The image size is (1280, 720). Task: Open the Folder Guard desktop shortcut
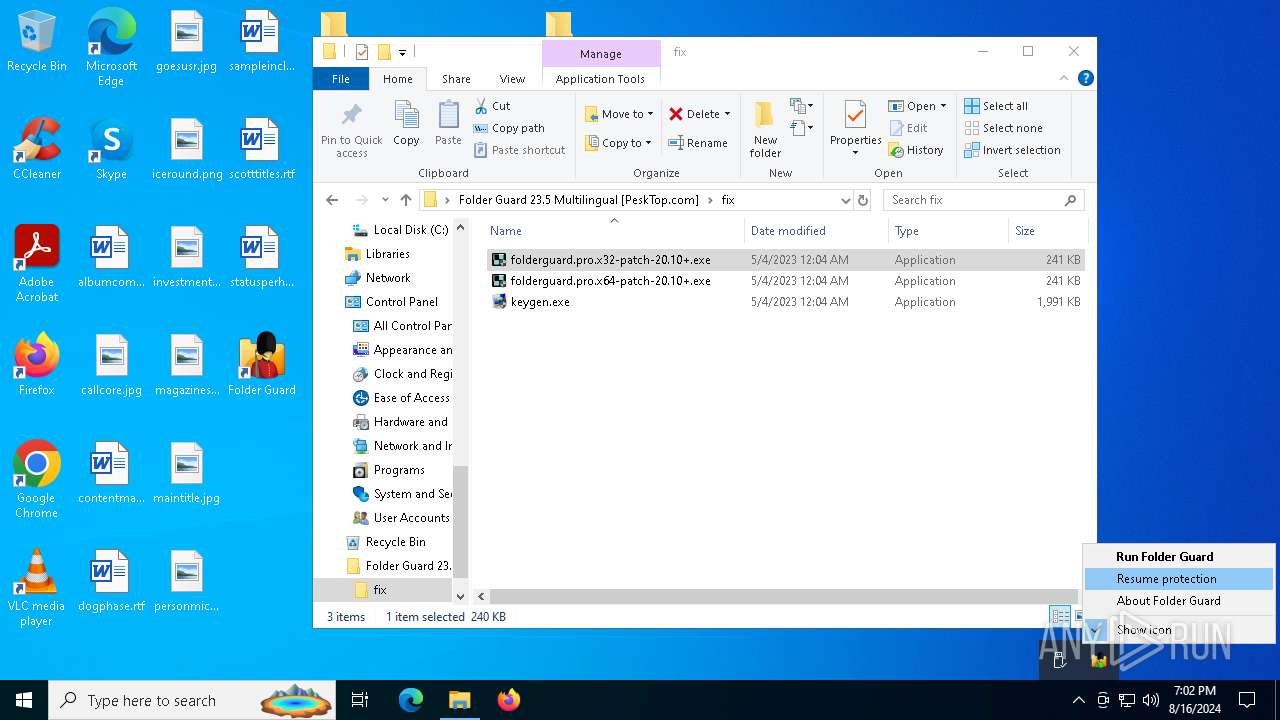[262, 363]
